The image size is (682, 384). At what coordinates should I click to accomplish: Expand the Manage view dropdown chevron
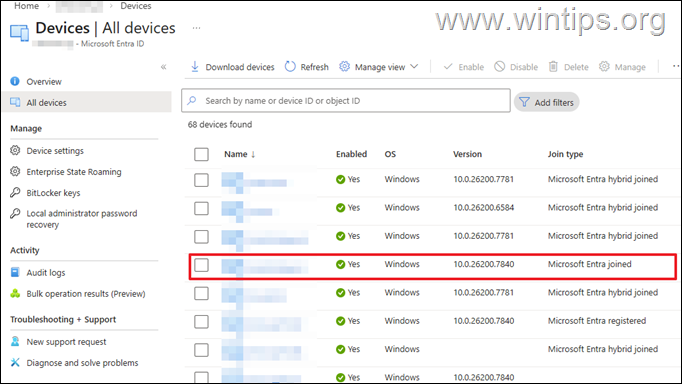tap(414, 67)
